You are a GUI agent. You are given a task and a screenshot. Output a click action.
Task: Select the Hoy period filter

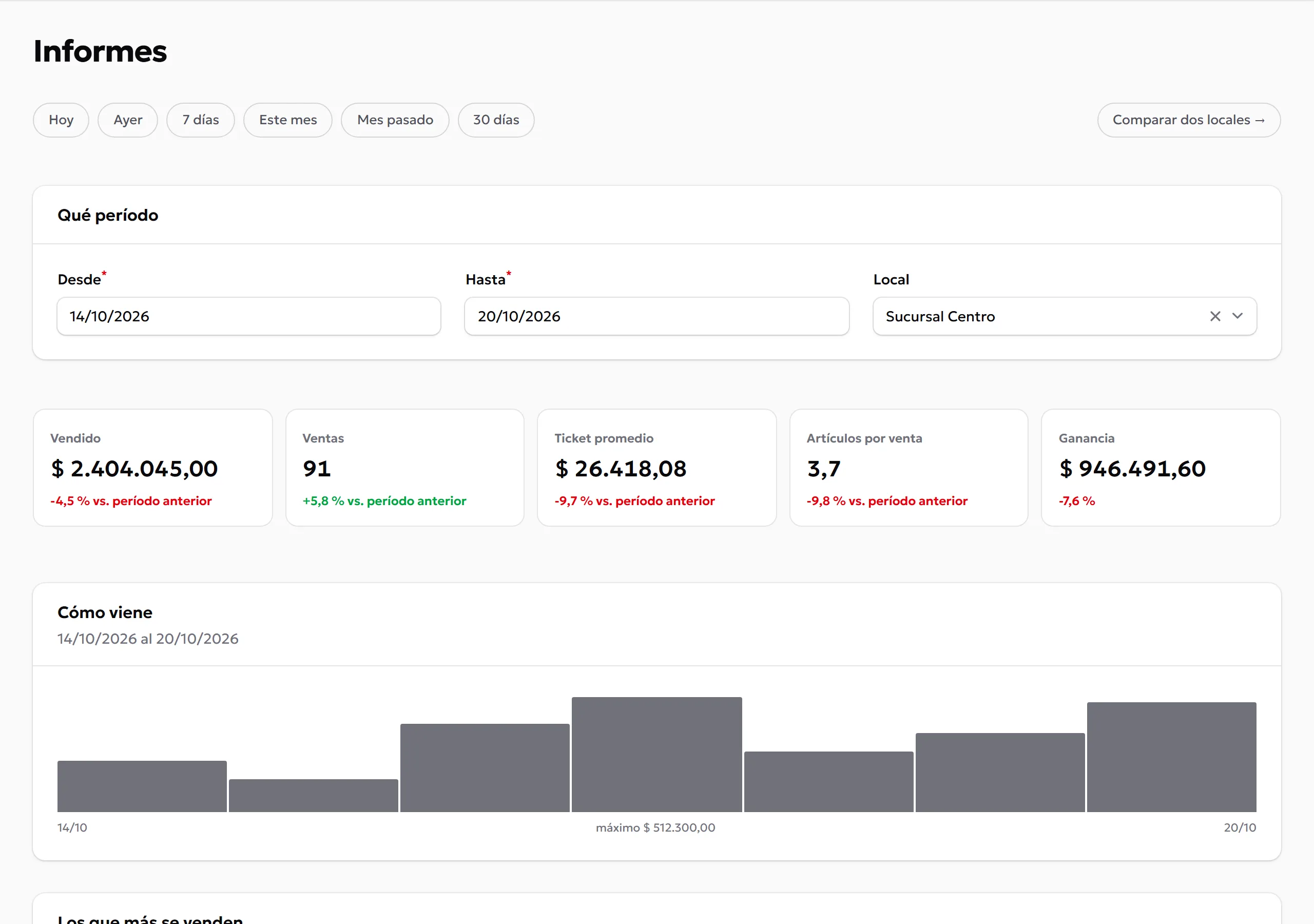pyautogui.click(x=61, y=120)
